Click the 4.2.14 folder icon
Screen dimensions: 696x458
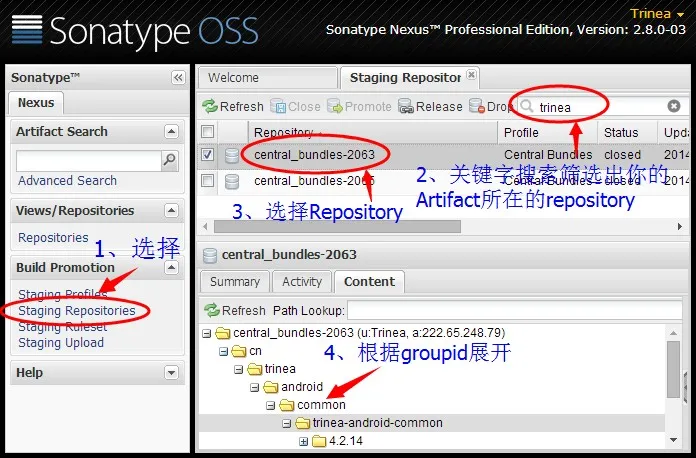(319, 441)
